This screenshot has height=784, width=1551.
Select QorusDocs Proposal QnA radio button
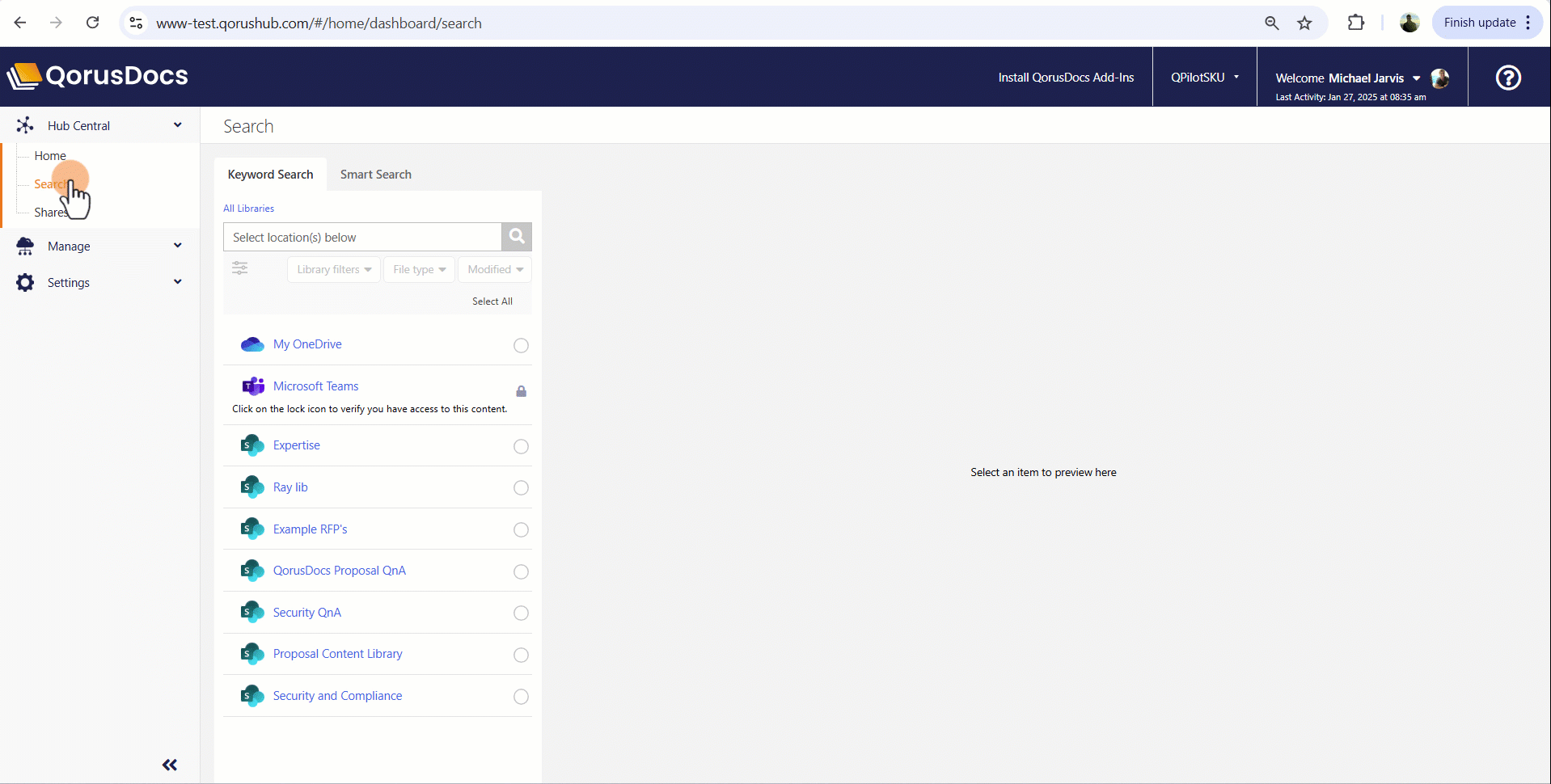522,571
